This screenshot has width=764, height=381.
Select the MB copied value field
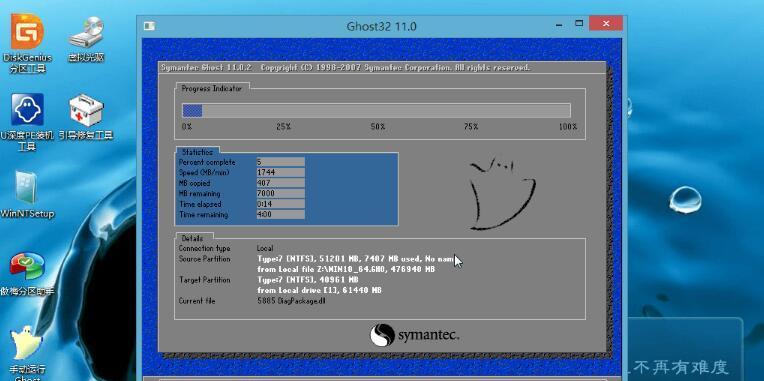(280, 183)
